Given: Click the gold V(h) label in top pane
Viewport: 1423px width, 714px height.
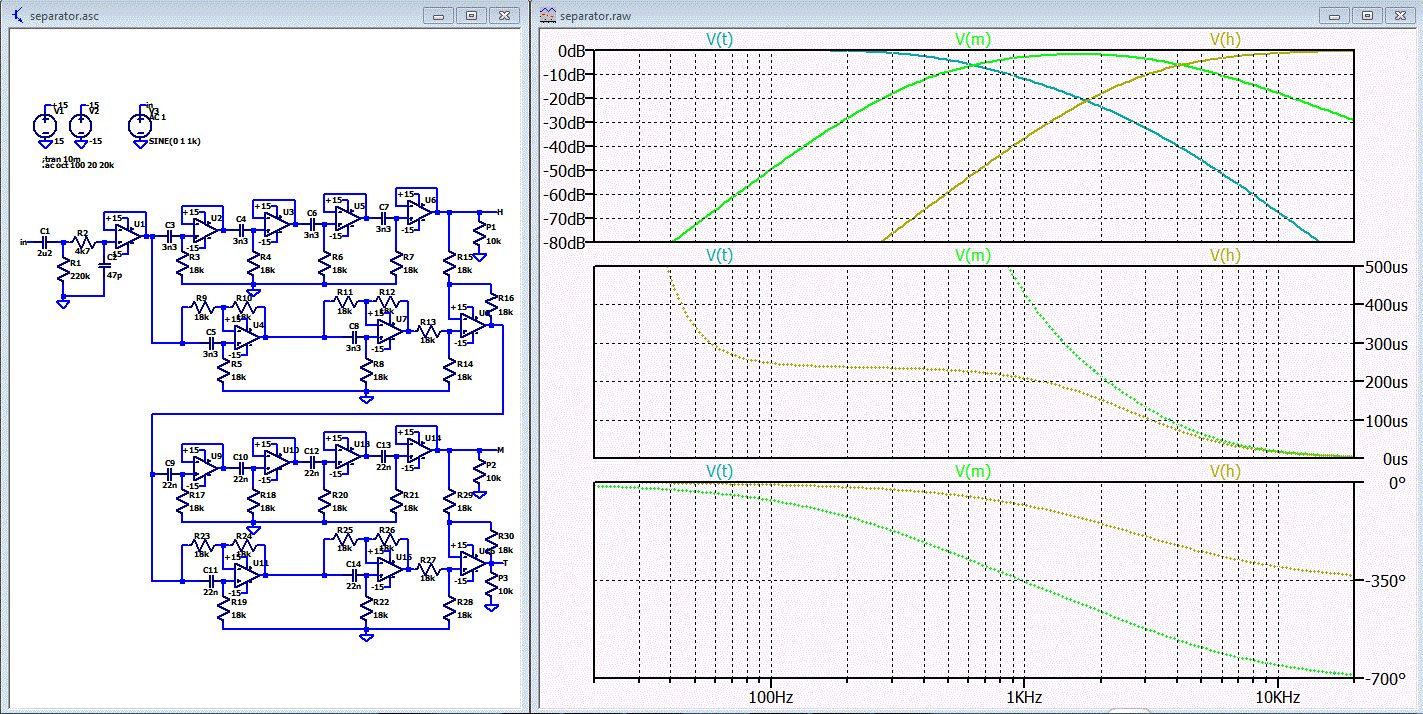Looking at the screenshot, I should tap(1225, 39).
